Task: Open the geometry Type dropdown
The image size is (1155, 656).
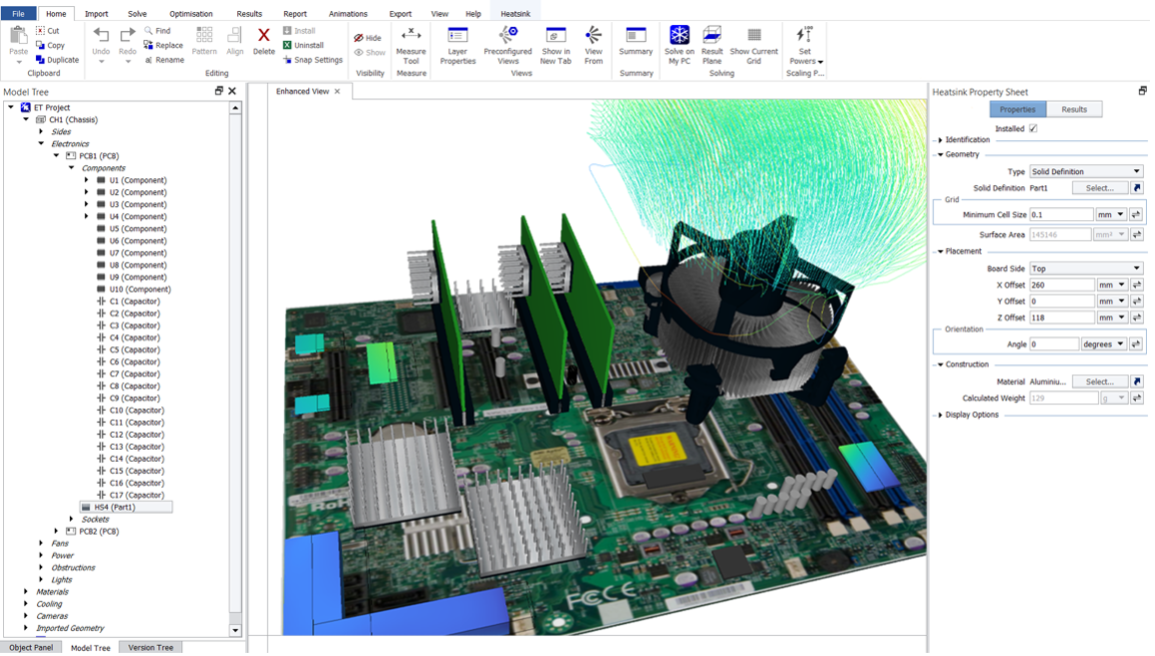Action: coord(1086,172)
